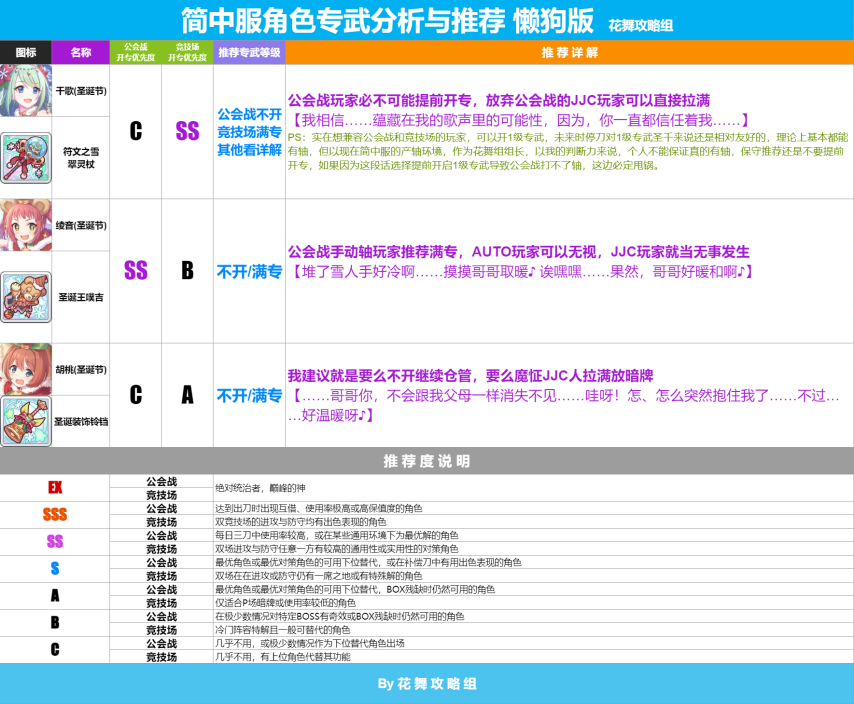The image size is (854, 704).
Task: Click the 公会战 label in the EX row
Action: pyautogui.click(x=161, y=481)
